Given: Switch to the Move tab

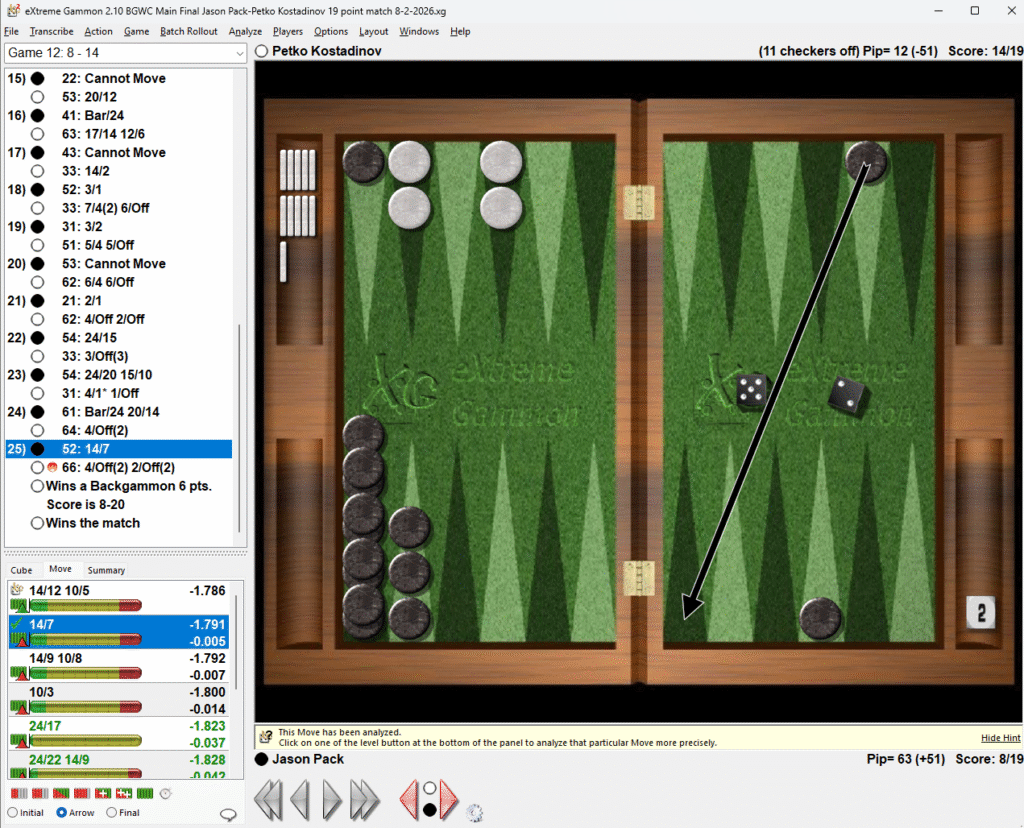Looking at the screenshot, I should pos(60,569).
